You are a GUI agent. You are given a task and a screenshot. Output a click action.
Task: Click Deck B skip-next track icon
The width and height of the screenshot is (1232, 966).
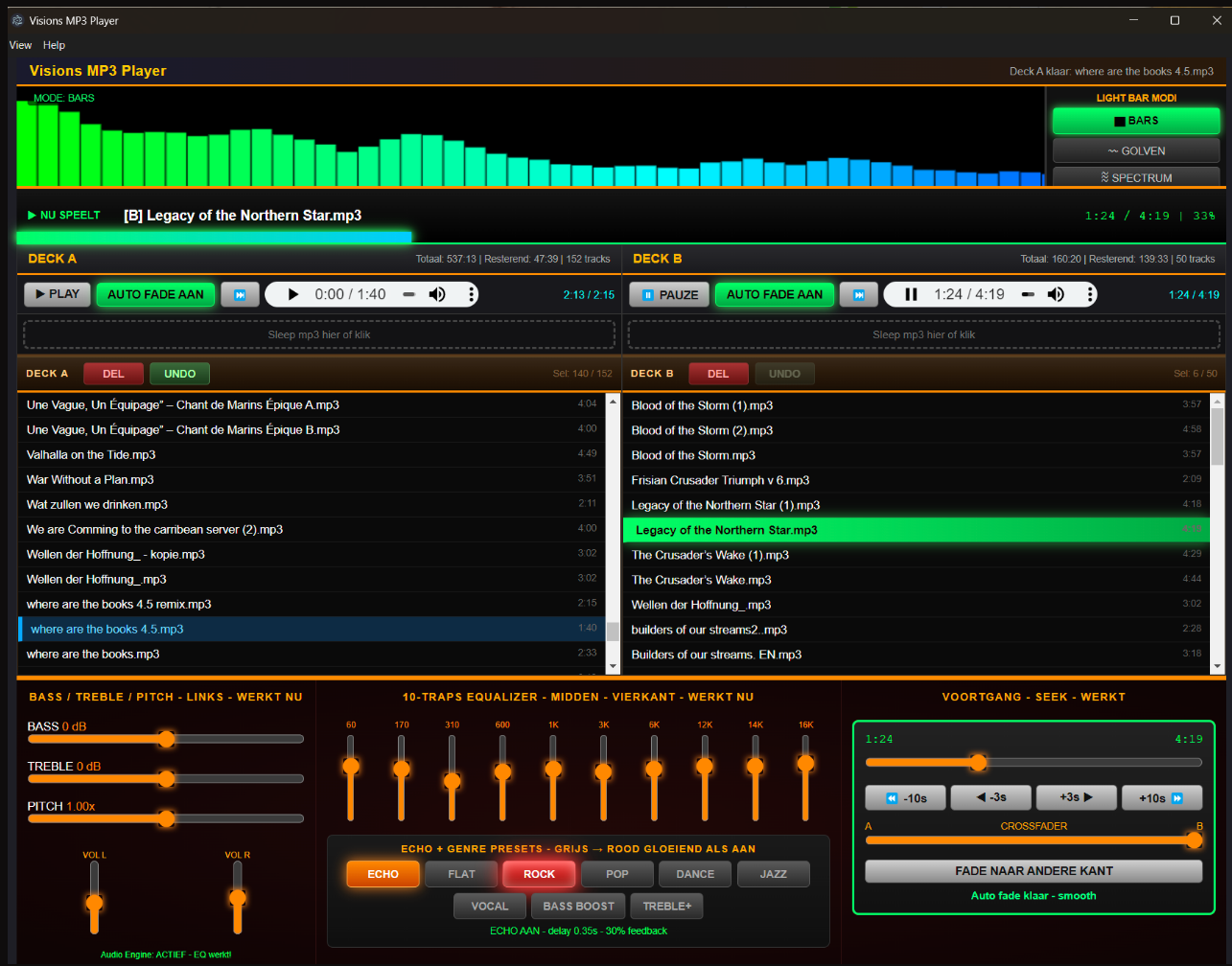(x=859, y=294)
